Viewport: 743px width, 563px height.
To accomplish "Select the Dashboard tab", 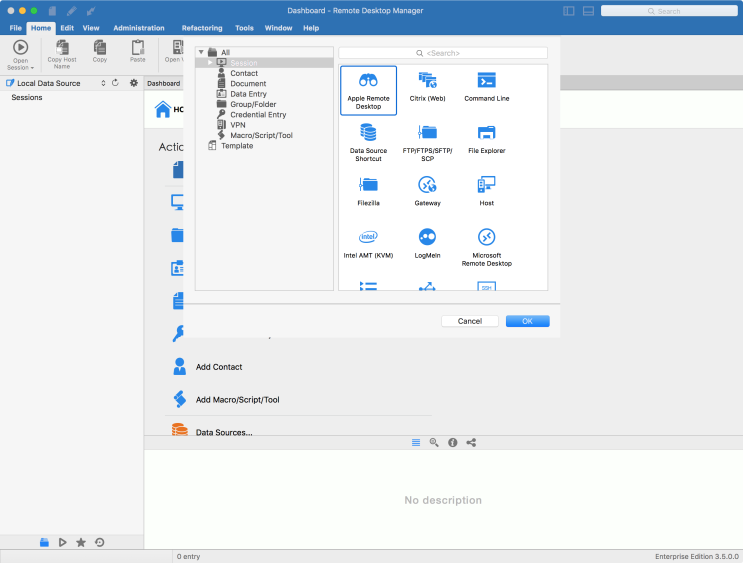I will click(163, 83).
